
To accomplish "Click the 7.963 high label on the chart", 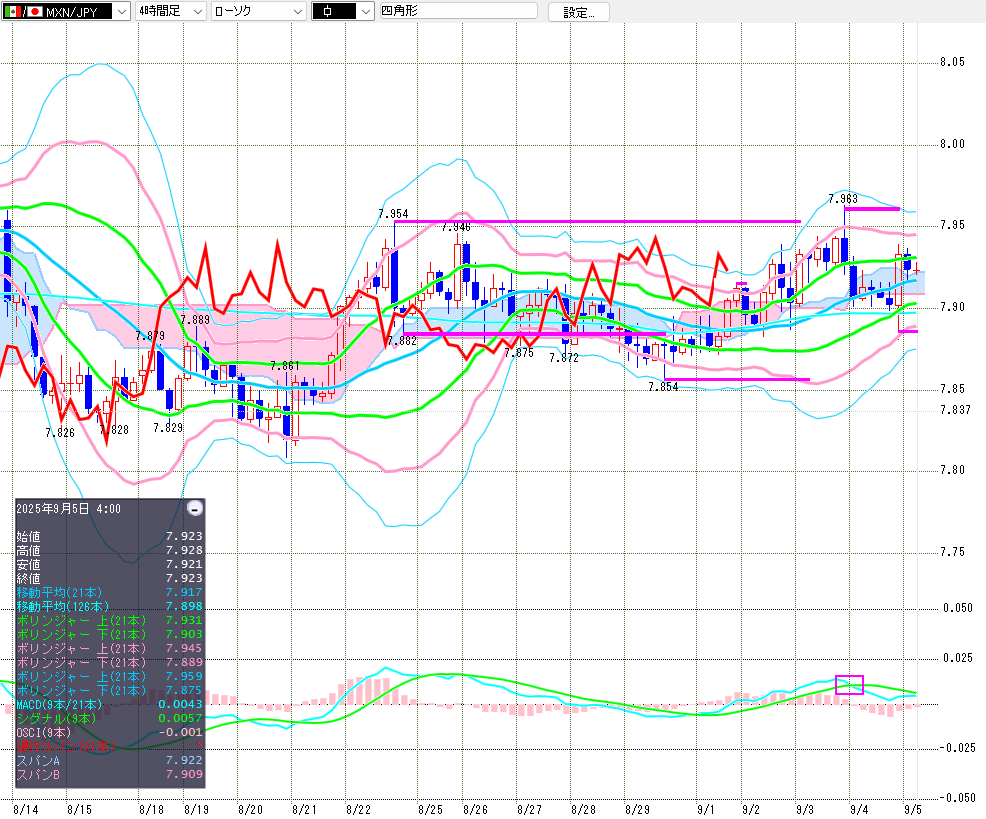I will coord(843,199).
